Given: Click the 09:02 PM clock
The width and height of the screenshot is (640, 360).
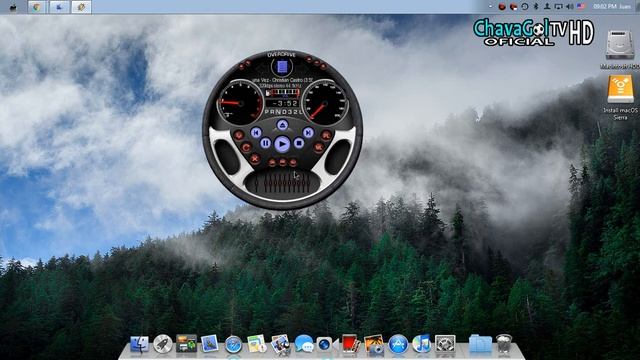Looking at the screenshot, I should (605, 7).
